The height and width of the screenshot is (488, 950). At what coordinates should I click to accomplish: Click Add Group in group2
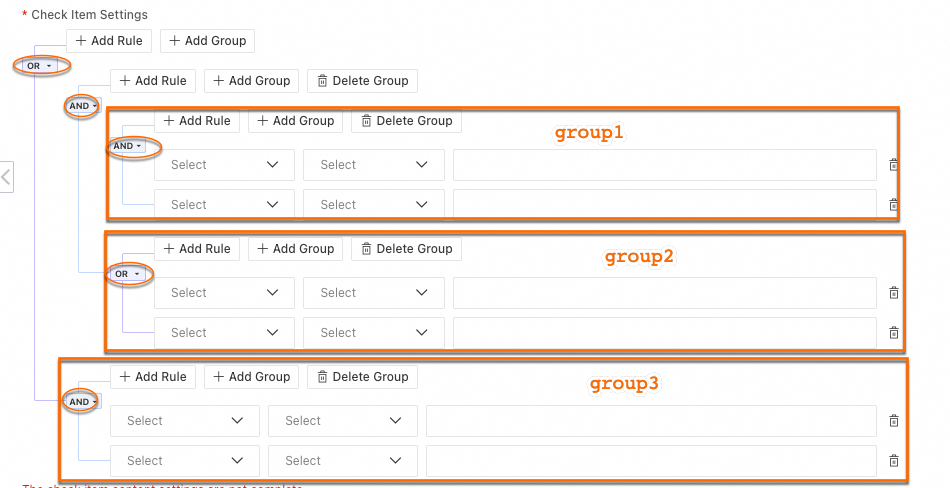pyautogui.click(x=295, y=249)
